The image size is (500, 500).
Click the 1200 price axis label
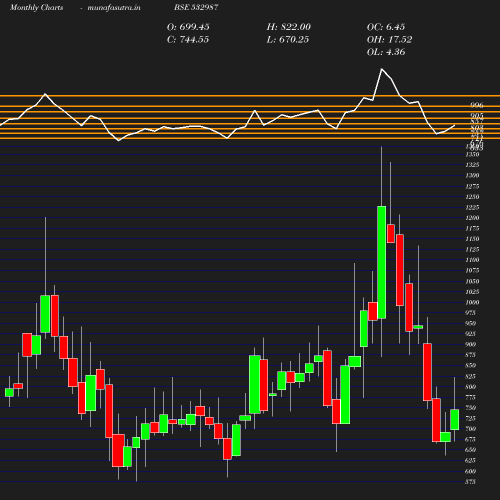point(472,218)
